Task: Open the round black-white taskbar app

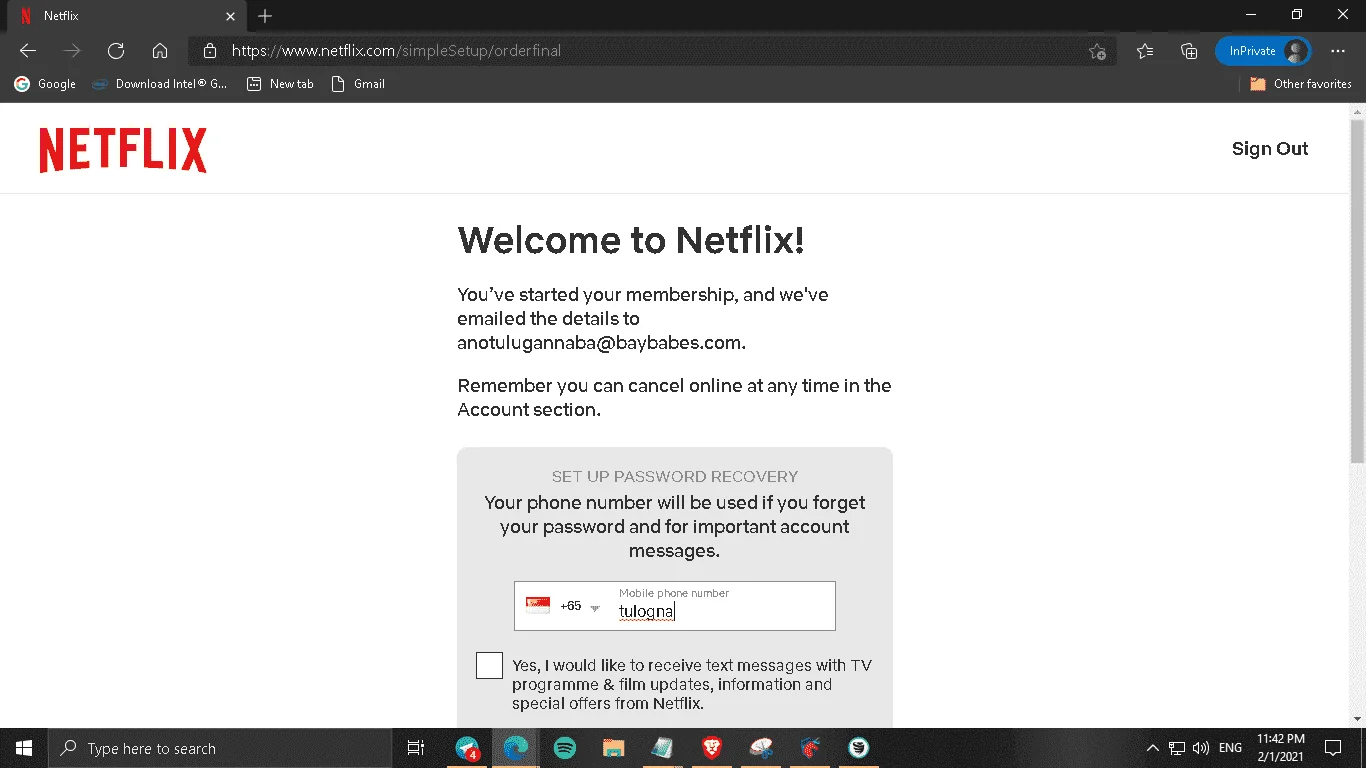Action: pos(858,748)
